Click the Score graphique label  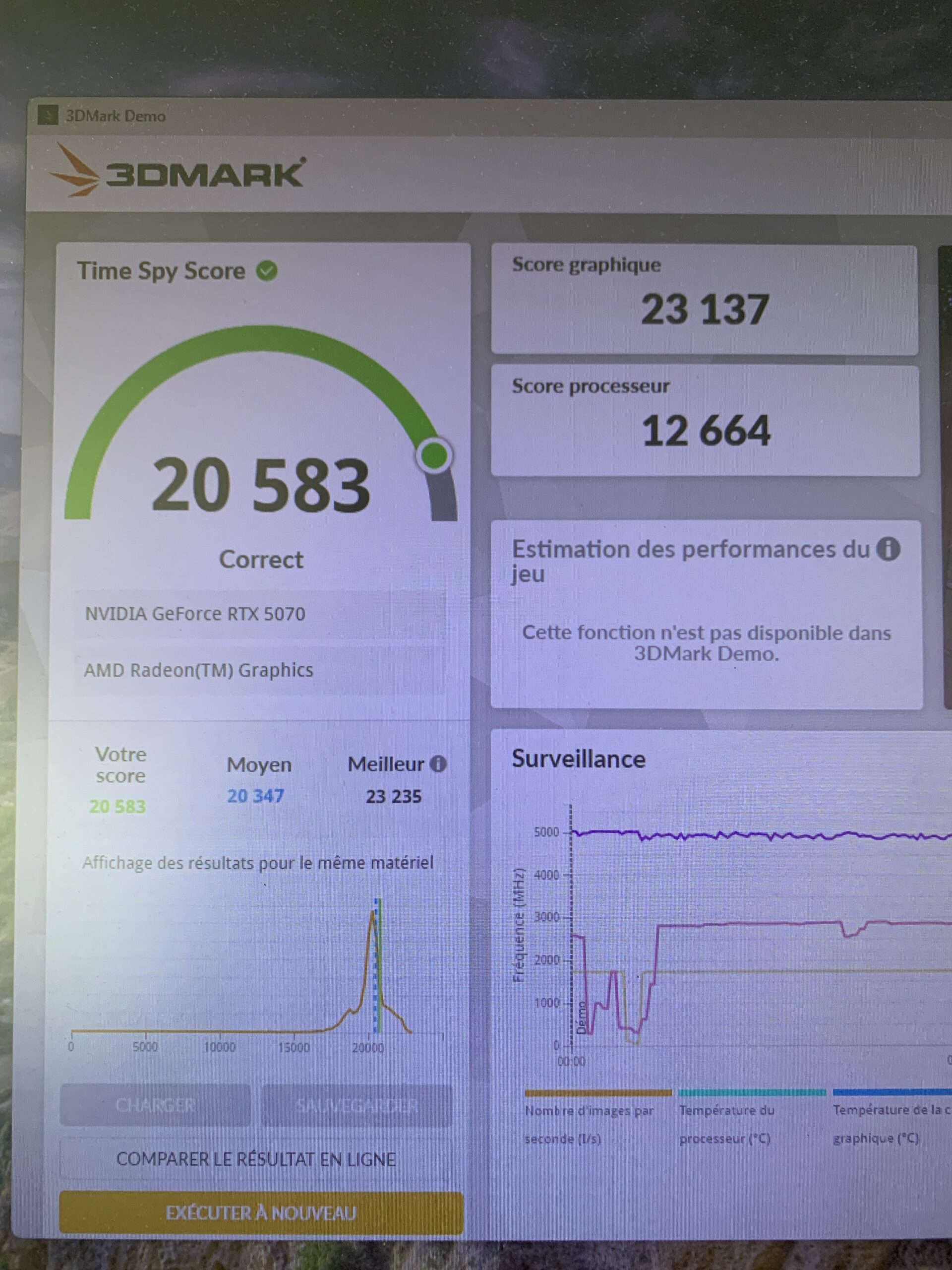click(587, 265)
